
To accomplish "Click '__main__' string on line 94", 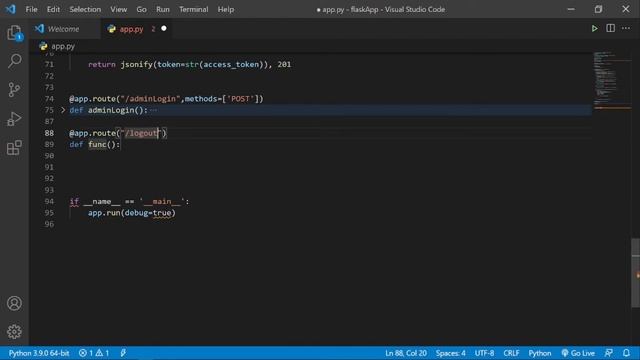I will [162, 202].
